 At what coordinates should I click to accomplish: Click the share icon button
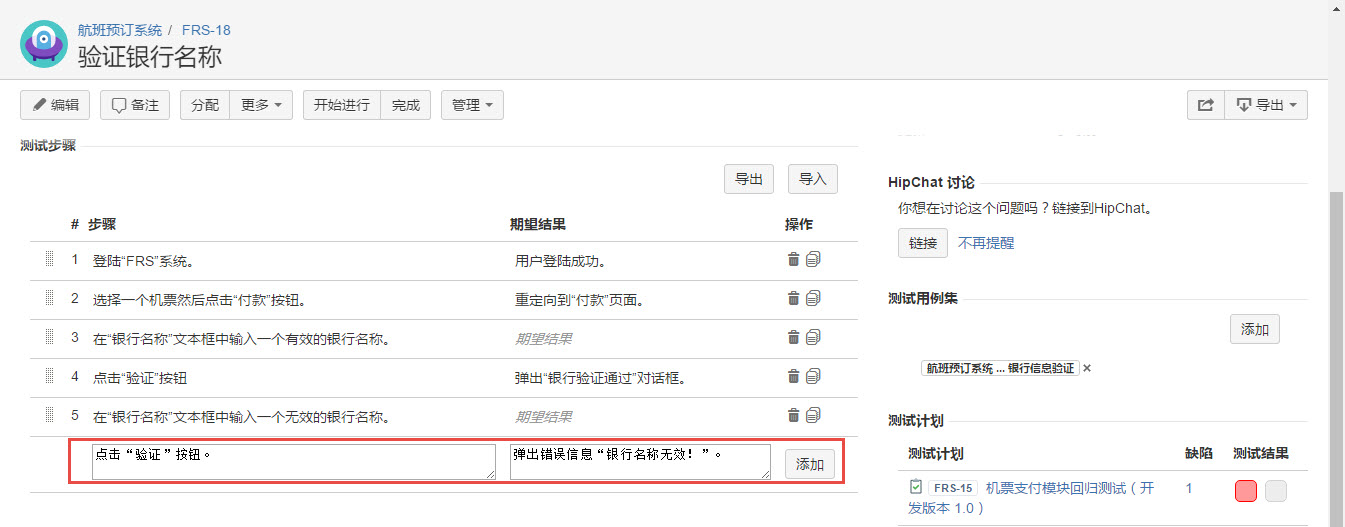point(1205,105)
